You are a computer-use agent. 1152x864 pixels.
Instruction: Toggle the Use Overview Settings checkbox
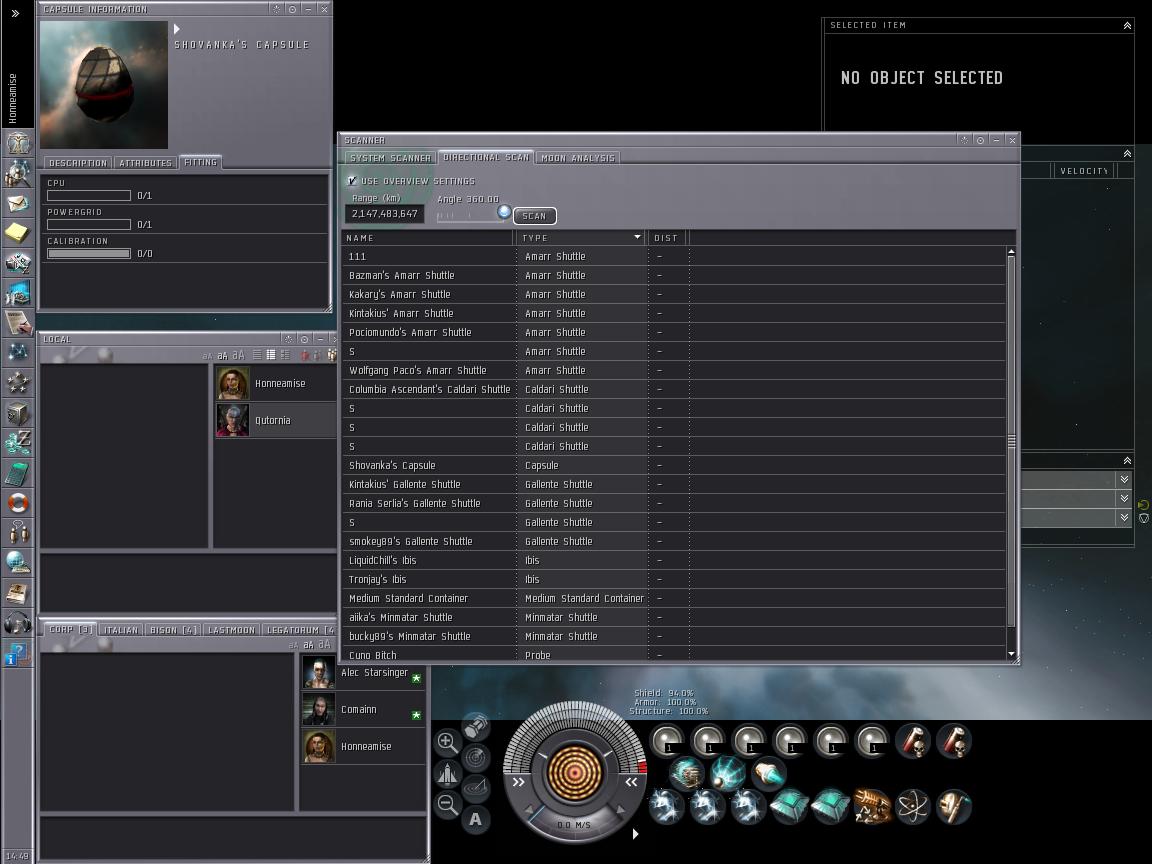pyautogui.click(x=352, y=181)
